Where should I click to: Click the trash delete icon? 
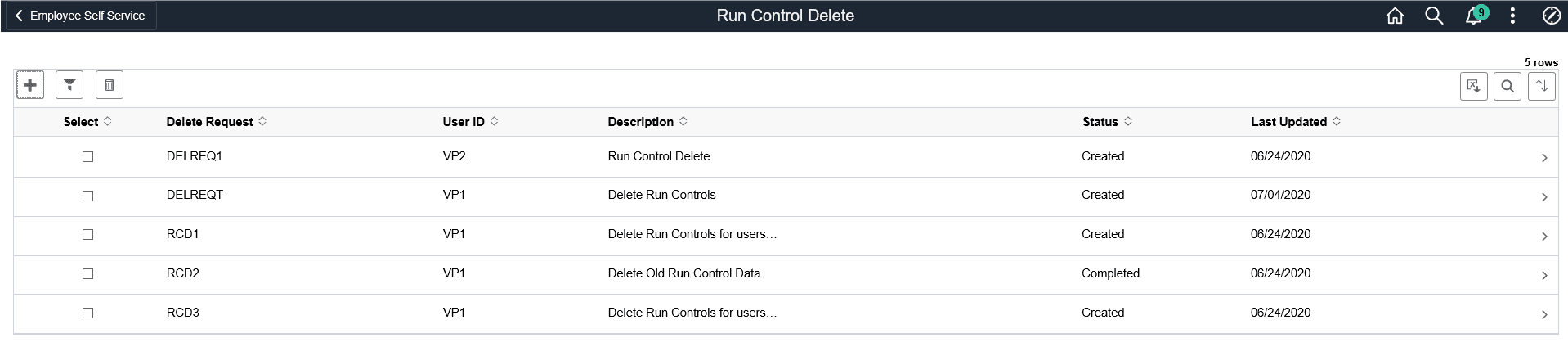[110, 85]
